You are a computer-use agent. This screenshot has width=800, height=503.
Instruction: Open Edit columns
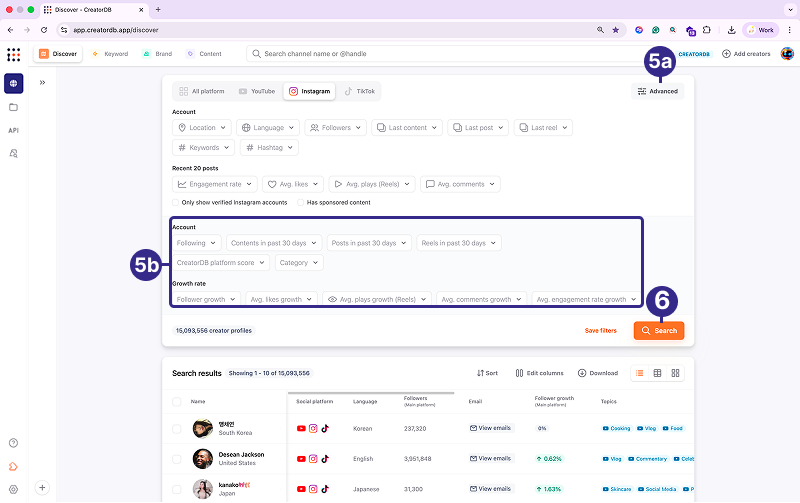(x=539, y=373)
